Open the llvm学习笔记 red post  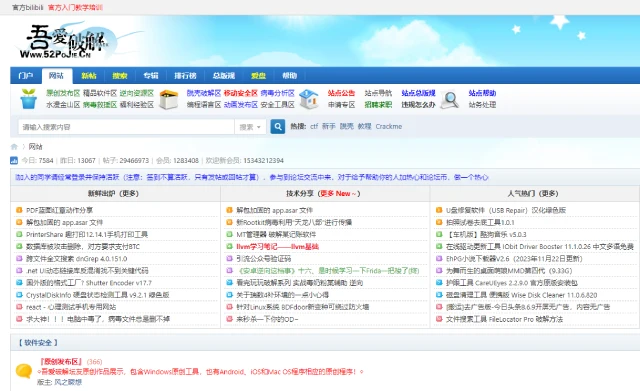pos(278,247)
